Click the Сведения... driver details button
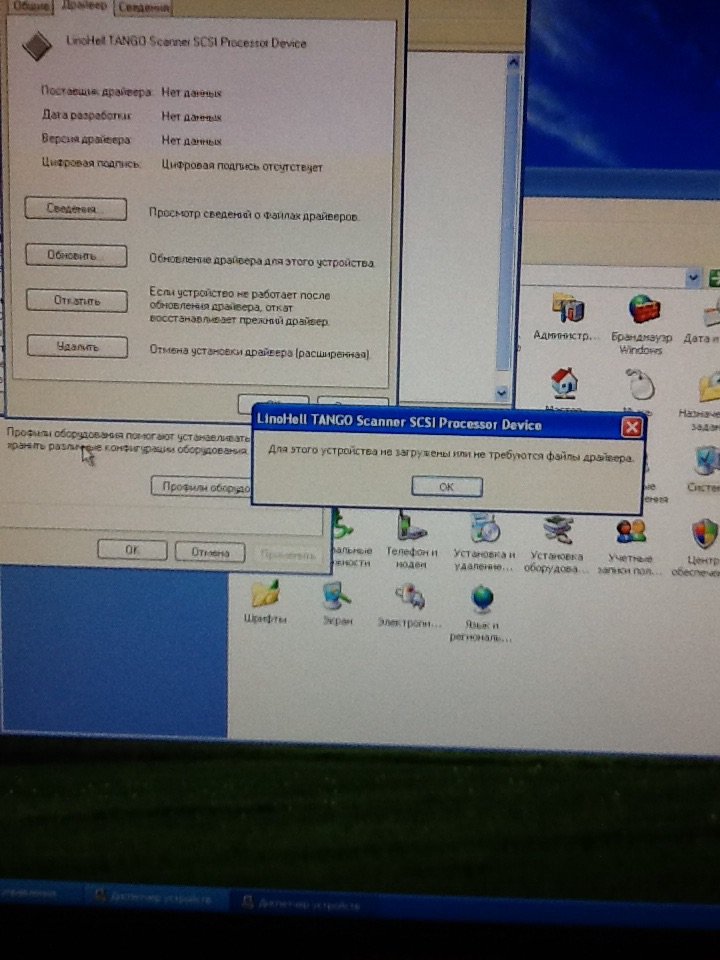Viewport: 720px width, 960px height. click(x=75, y=209)
